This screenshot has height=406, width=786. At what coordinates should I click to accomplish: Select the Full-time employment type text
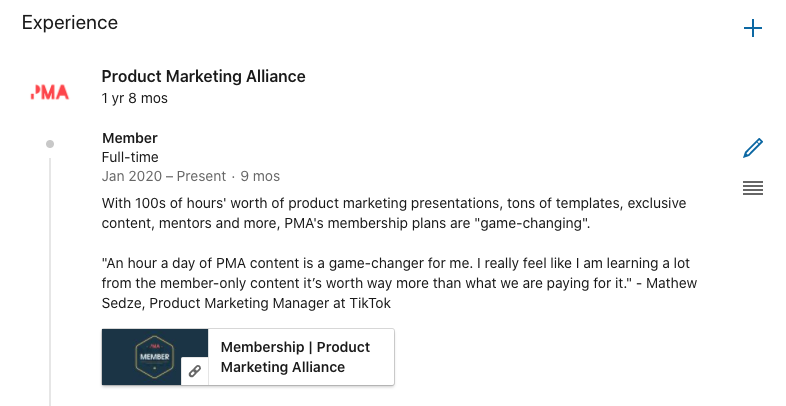point(130,157)
